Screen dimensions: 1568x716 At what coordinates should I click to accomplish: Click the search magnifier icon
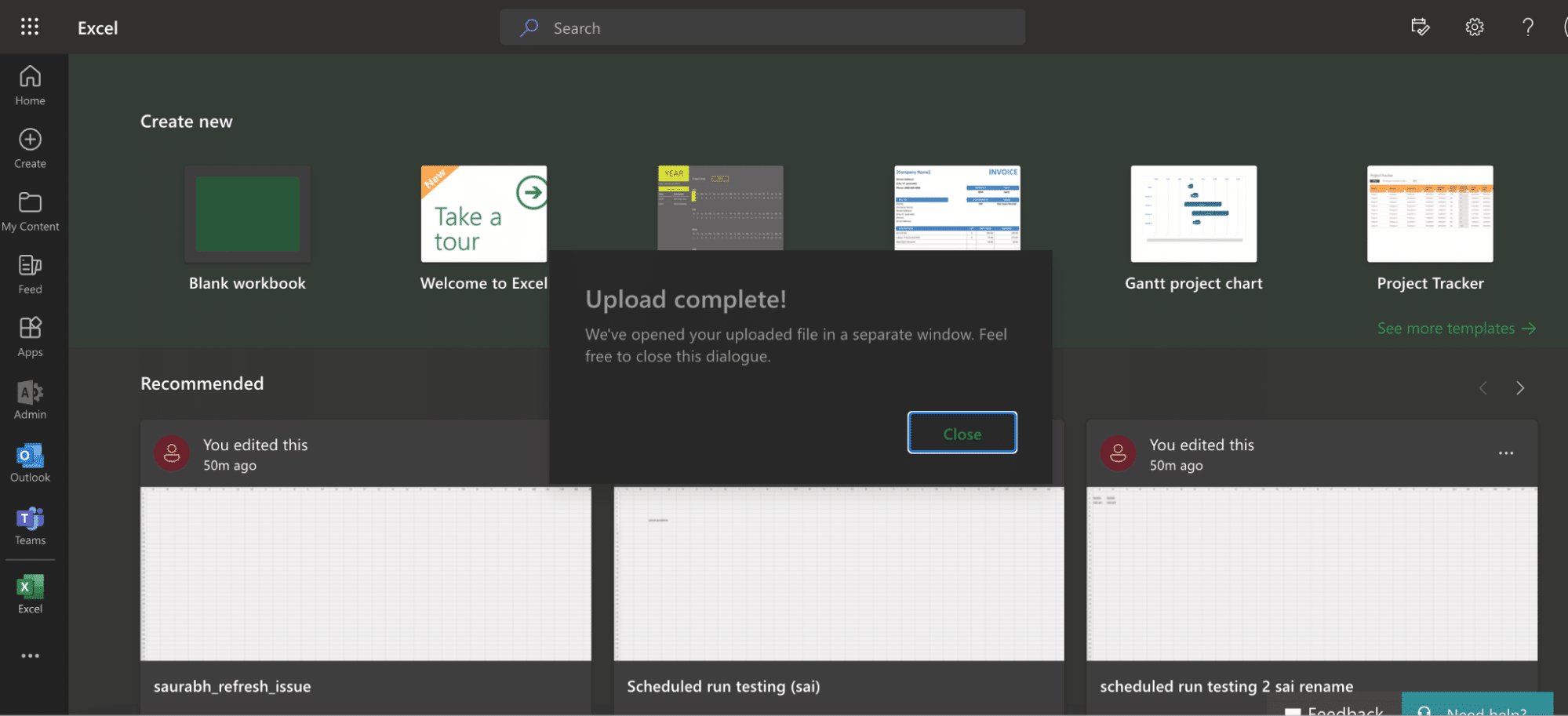coord(529,27)
